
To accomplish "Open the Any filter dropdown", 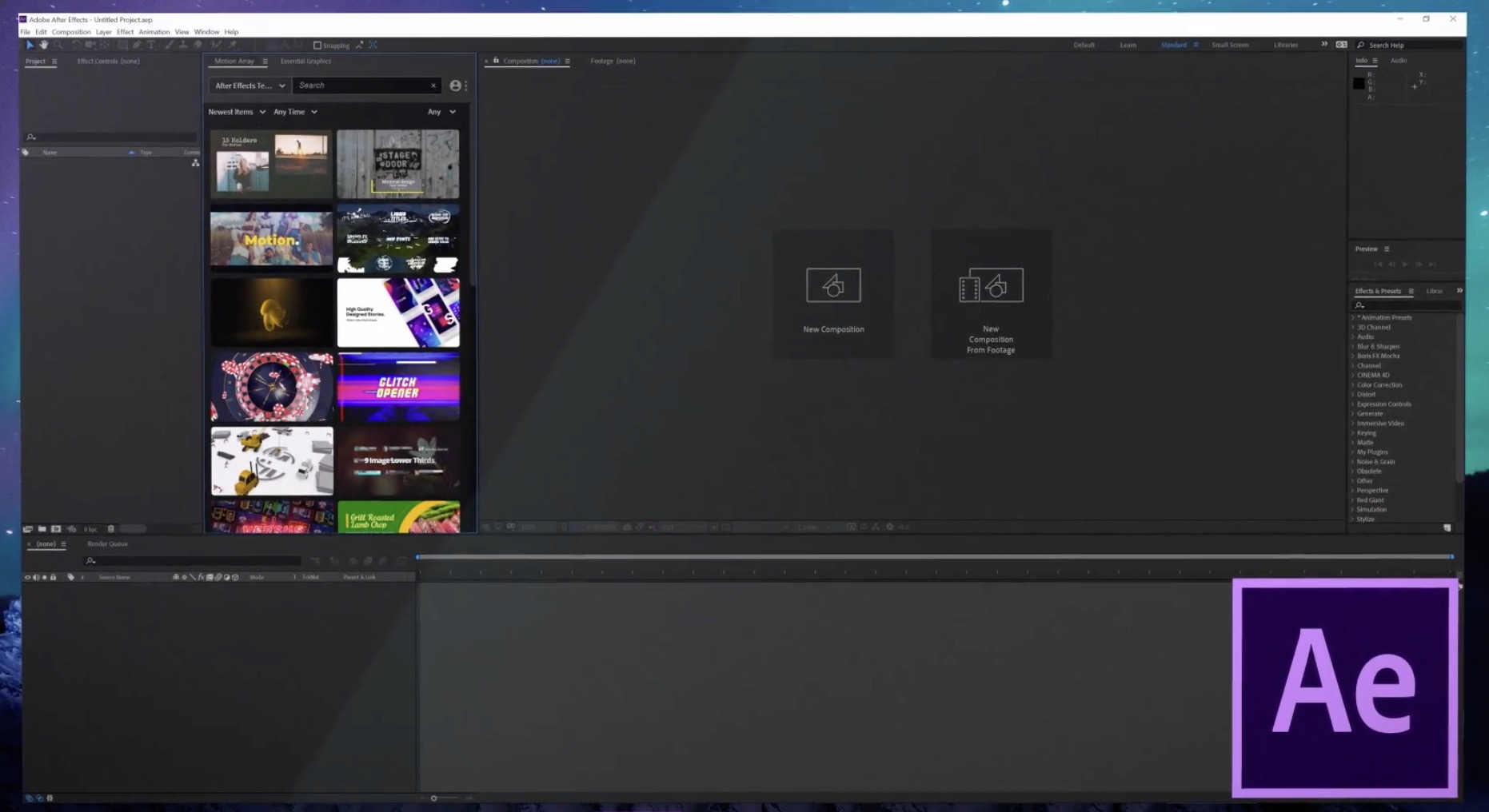I will tap(441, 112).
